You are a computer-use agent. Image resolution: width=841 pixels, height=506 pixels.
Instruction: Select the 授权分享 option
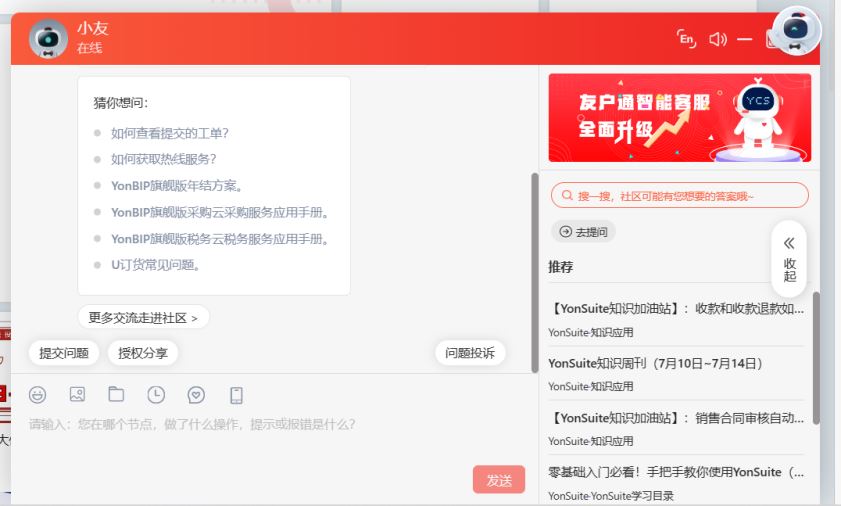click(143, 353)
